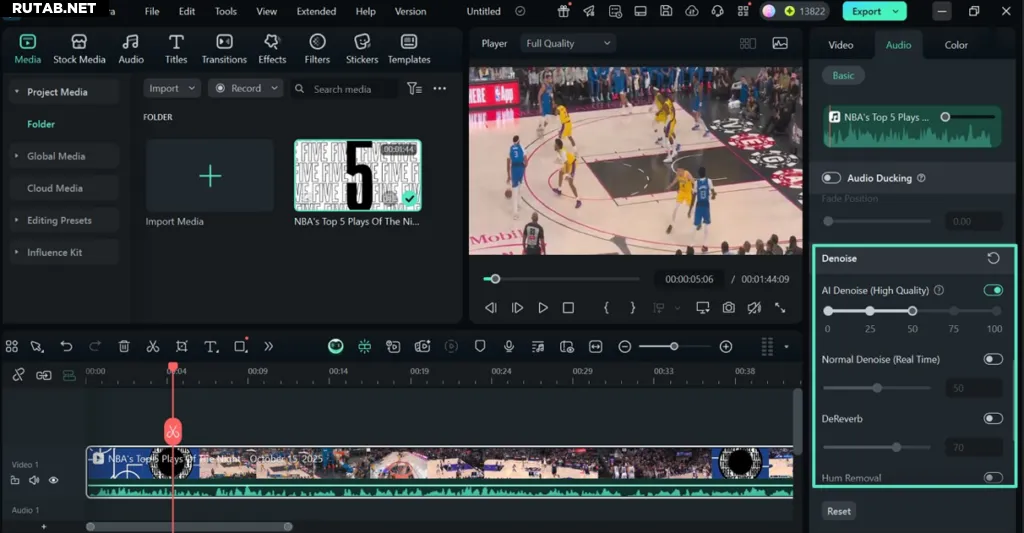Enable the DeReverb switch
1024x533 pixels.
click(992, 419)
